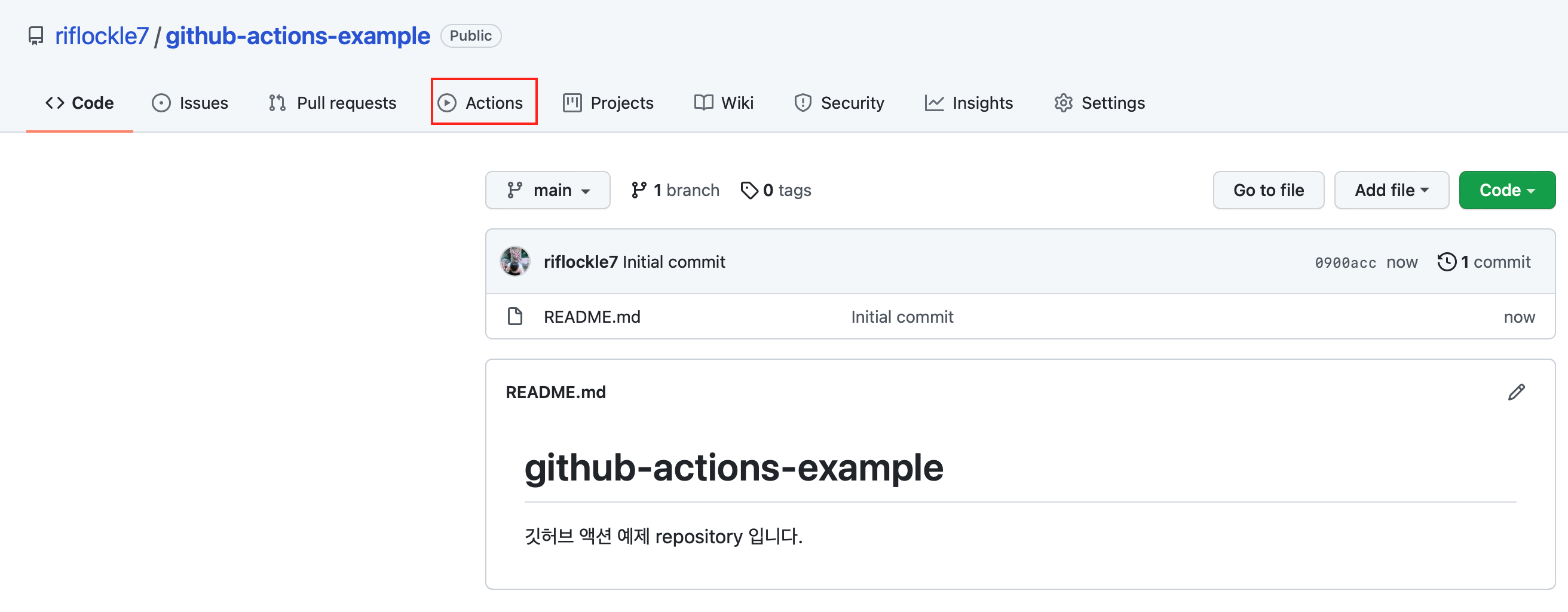View the 0 tags link
The image size is (1568, 612).
click(x=776, y=190)
